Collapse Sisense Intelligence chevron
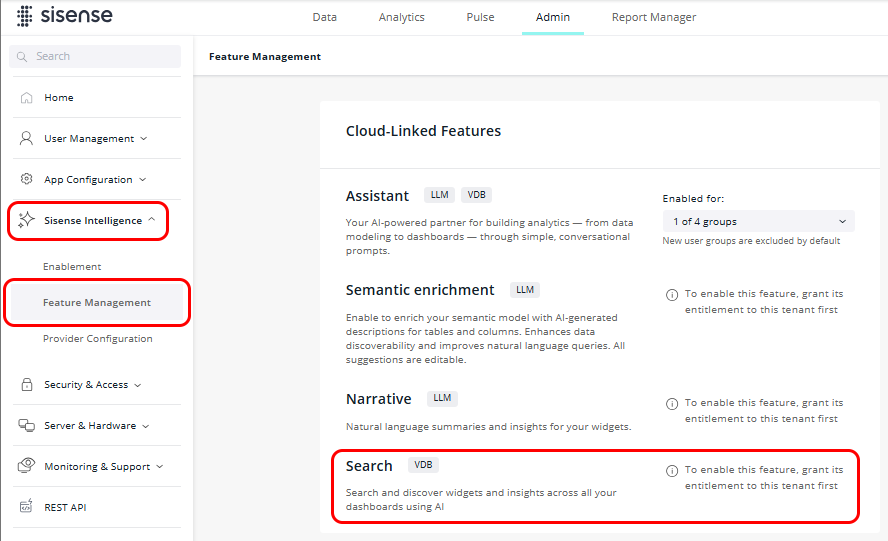The height and width of the screenshot is (541, 888). (x=152, y=220)
